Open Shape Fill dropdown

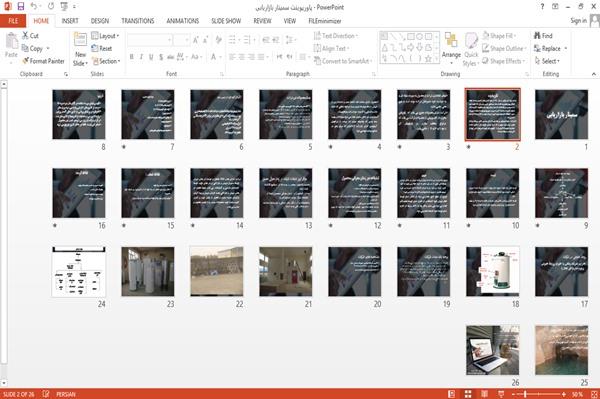[499, 36]
